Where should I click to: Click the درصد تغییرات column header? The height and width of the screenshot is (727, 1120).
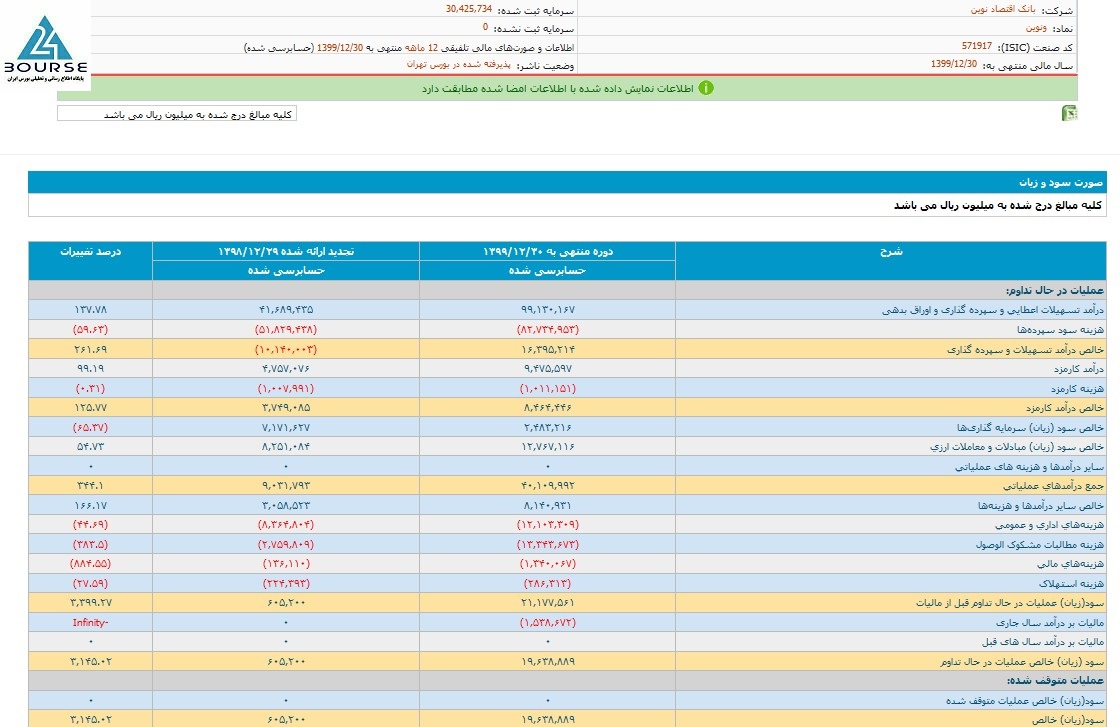[90, 251]
